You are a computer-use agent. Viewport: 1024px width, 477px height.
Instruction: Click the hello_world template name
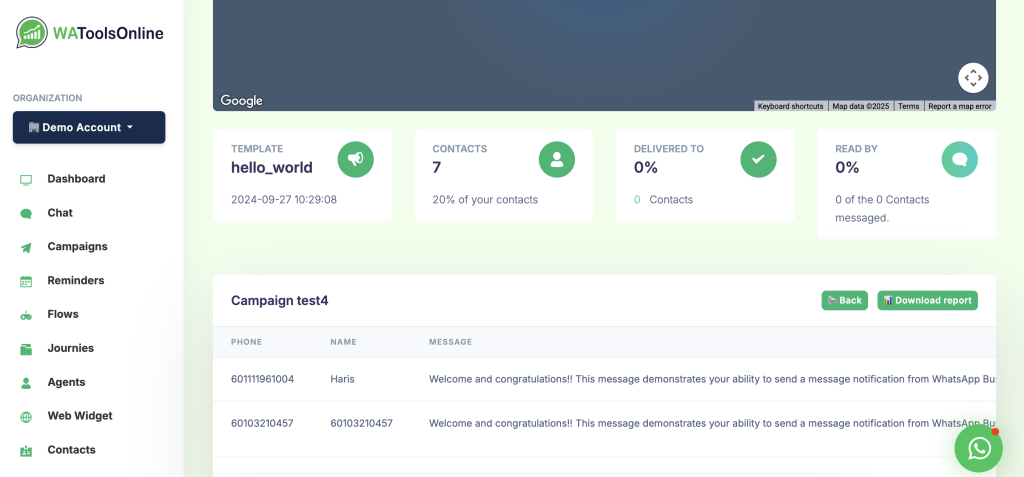(272, 167)
